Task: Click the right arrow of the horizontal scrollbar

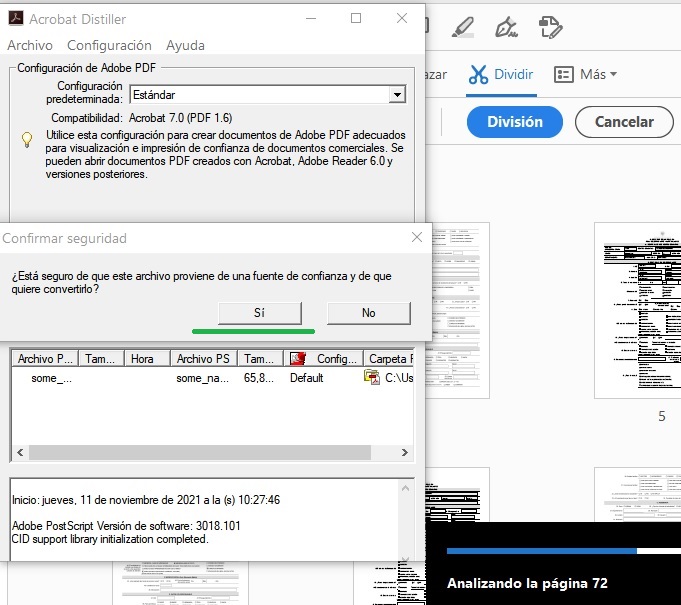Action: click(x=405, y=452)
